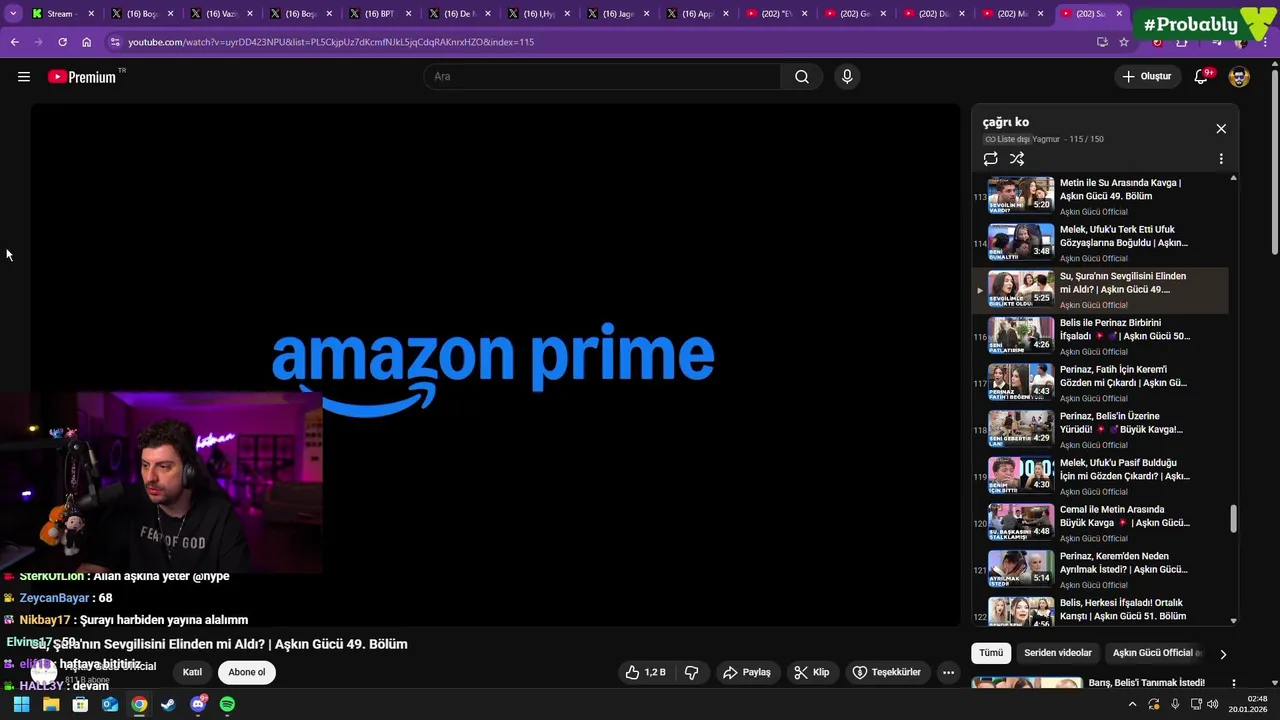The image size is (1280, 720).
Task: Go back with browser back arrow
Action: click(x=14, y=42)
